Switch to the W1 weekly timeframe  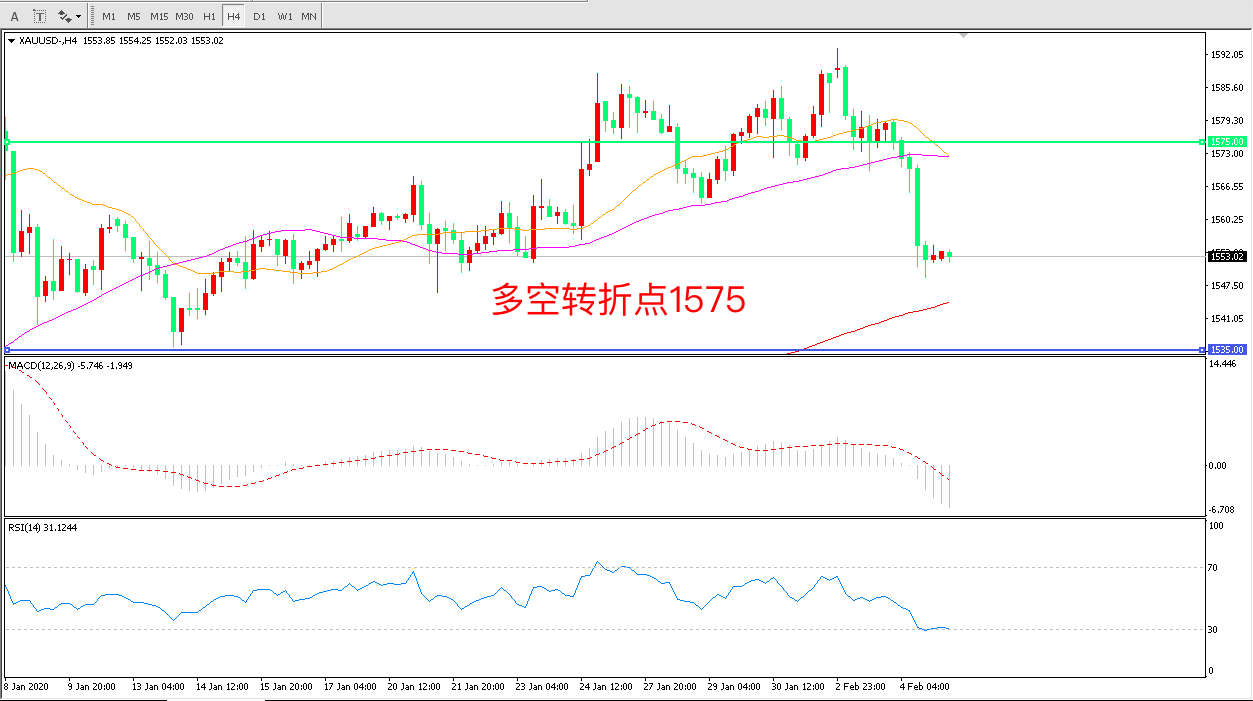(x=285, y=16)
